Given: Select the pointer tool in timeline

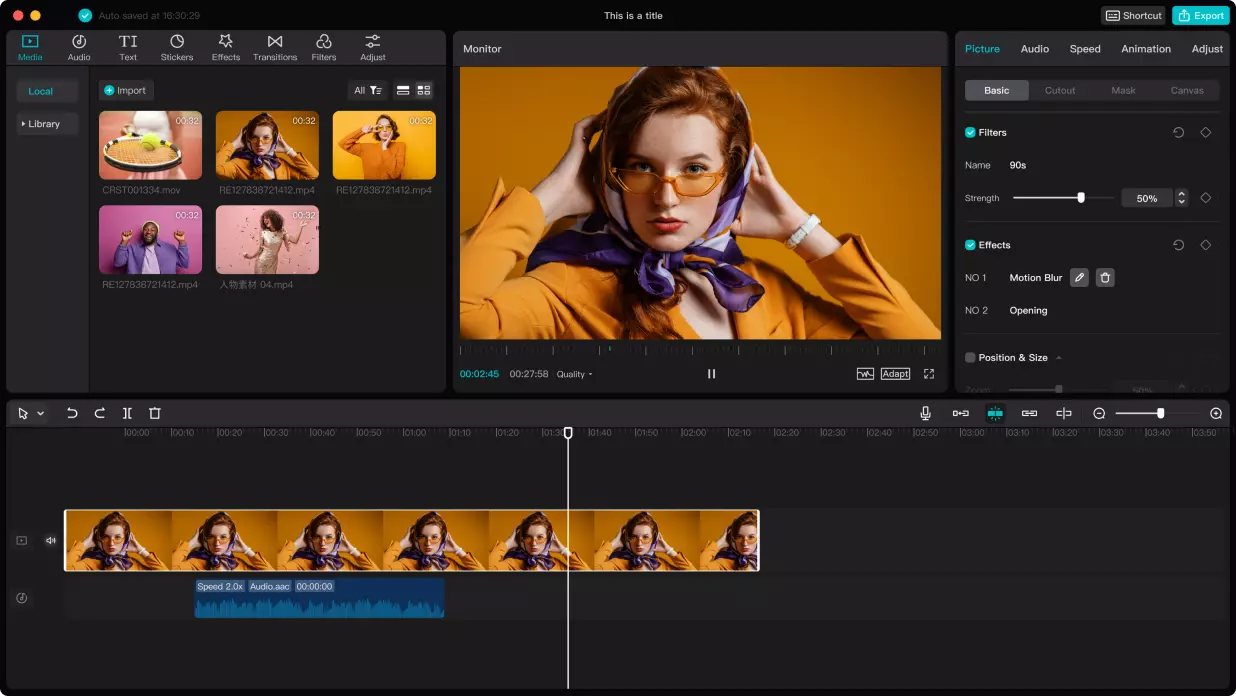Looking at the screenshot, I should coord(23,413).
